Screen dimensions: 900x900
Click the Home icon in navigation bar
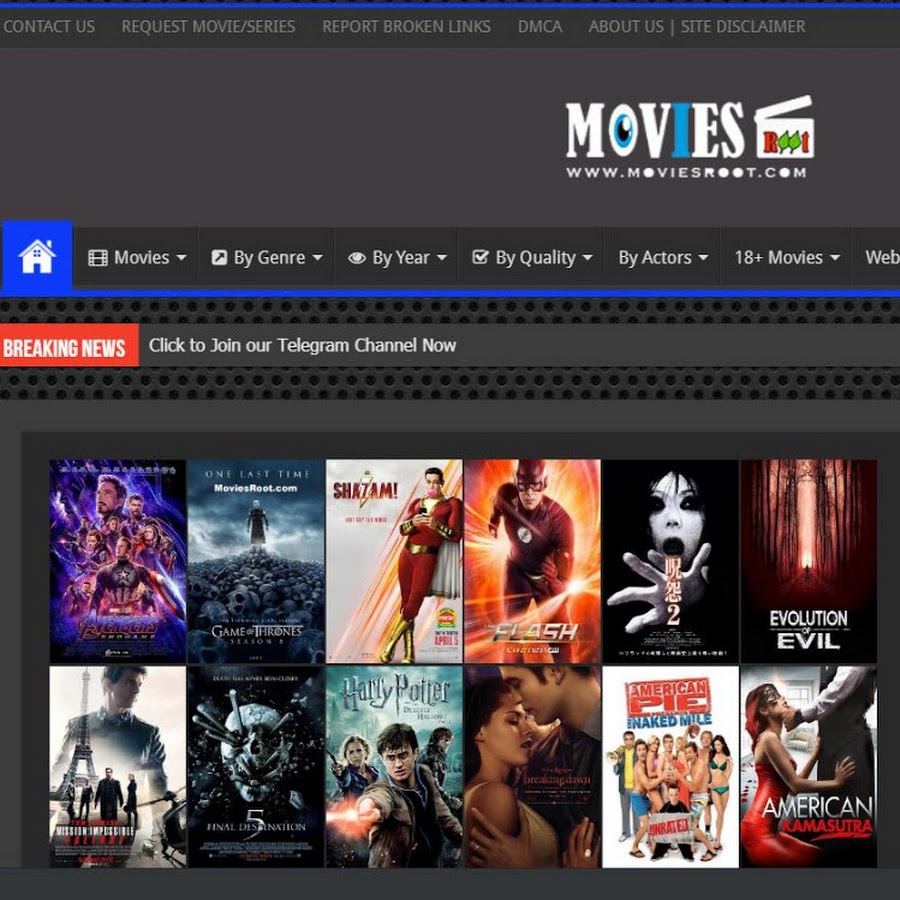click(x=37, y=257)
